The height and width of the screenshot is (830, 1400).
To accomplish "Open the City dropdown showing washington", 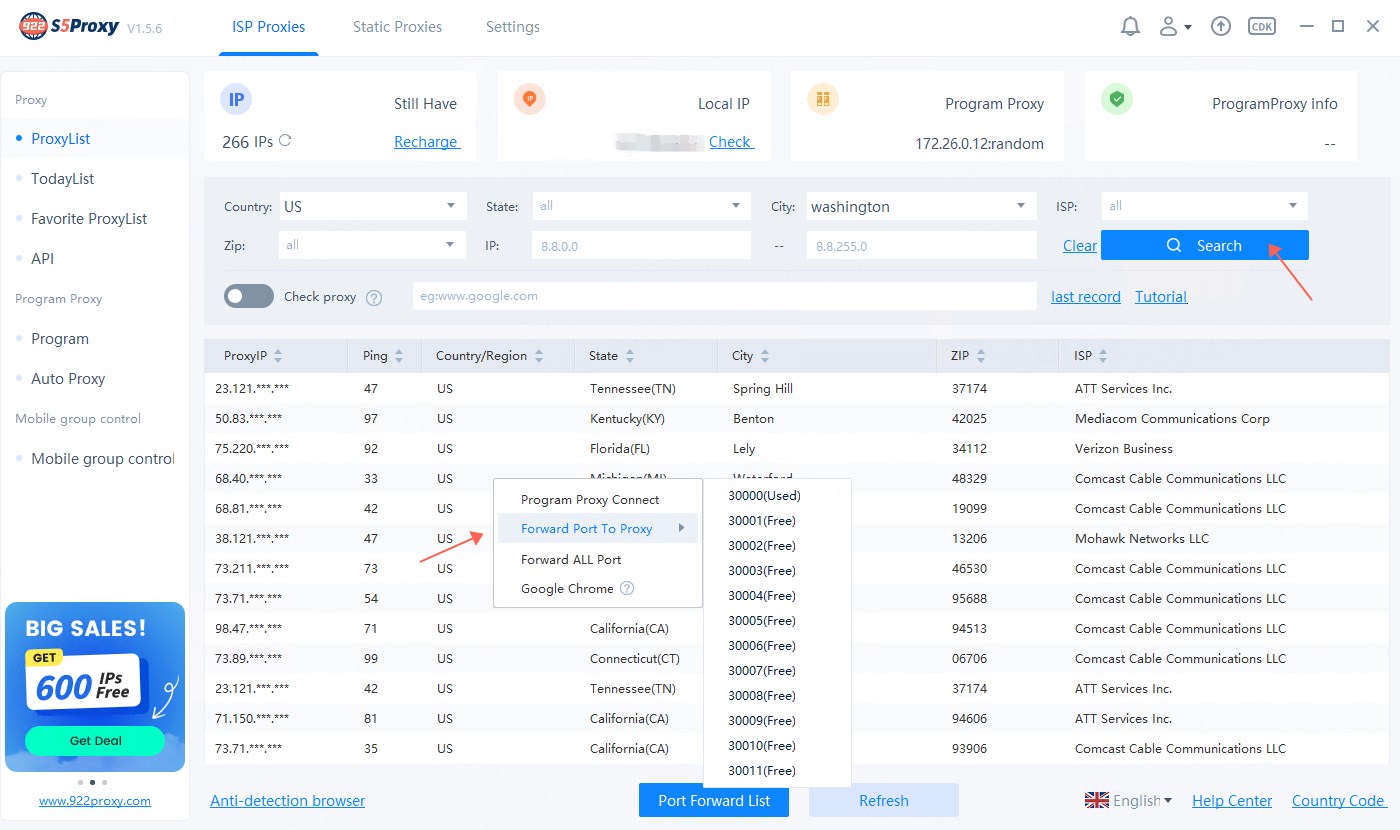I will 918,207.
